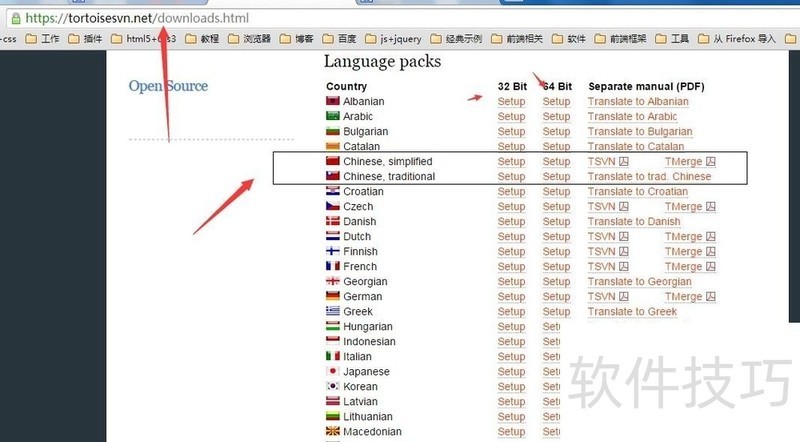Open Translate to Bulgarian link
Viewport: 800px width, 442px height.
point(640,132)
